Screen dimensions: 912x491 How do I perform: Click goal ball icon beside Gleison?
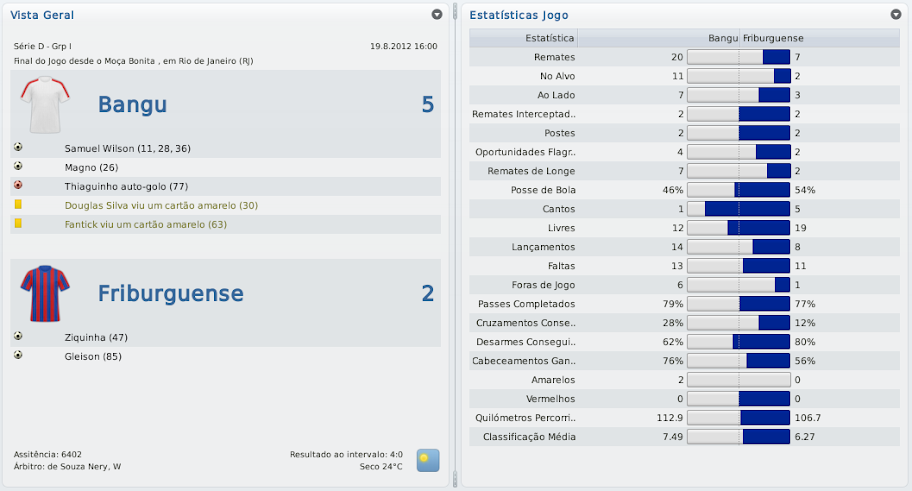(x=18, y=356)
